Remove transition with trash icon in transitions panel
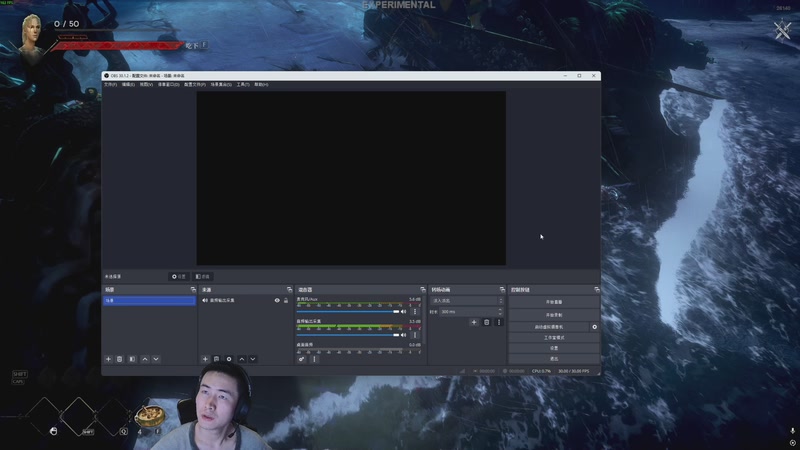The image size is (800, 450). point(487,322)
